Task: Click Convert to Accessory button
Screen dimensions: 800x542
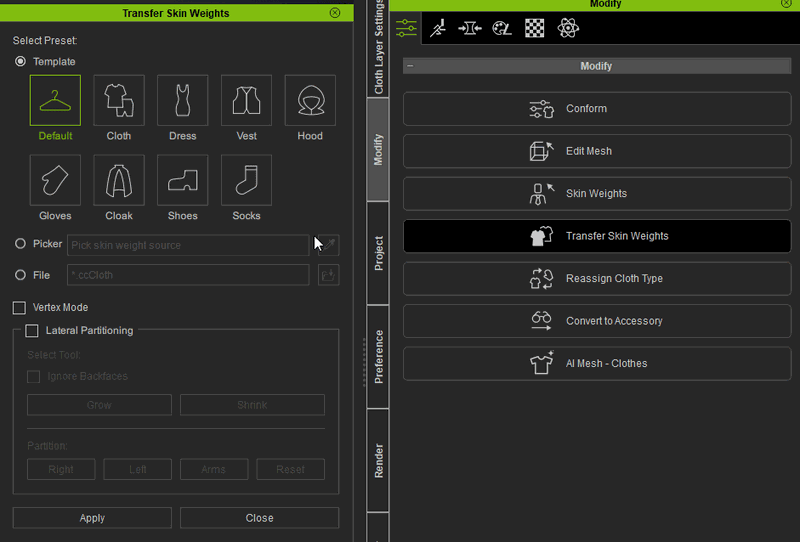Action: point(597,321)
